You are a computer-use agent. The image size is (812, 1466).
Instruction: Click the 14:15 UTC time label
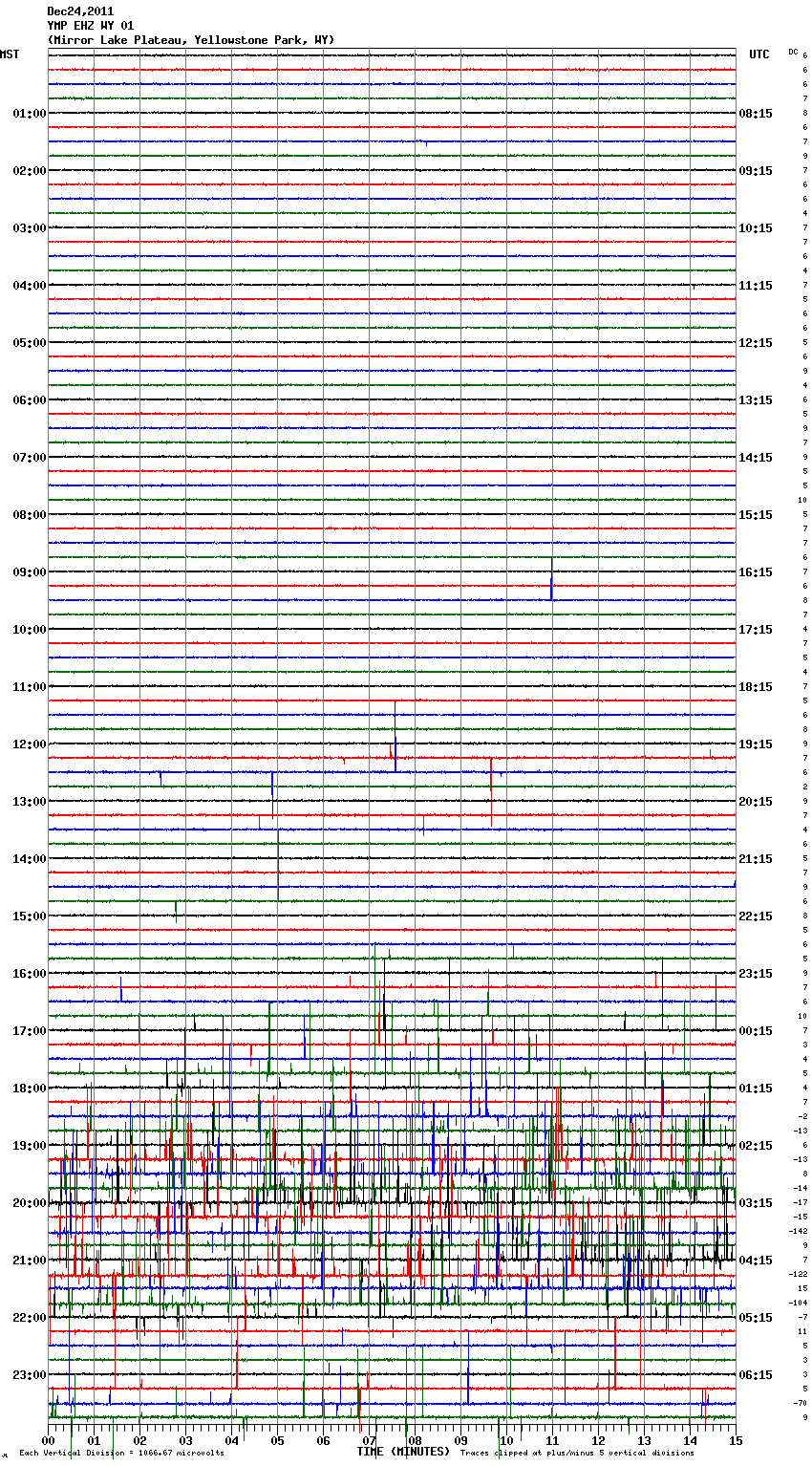(x=756, y=458)
